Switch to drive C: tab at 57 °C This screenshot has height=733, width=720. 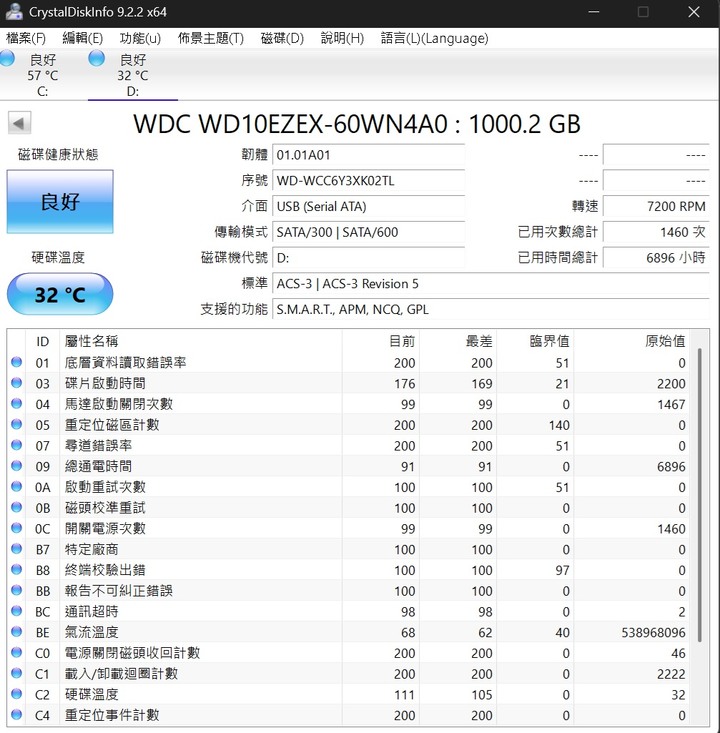pos(43,75)
